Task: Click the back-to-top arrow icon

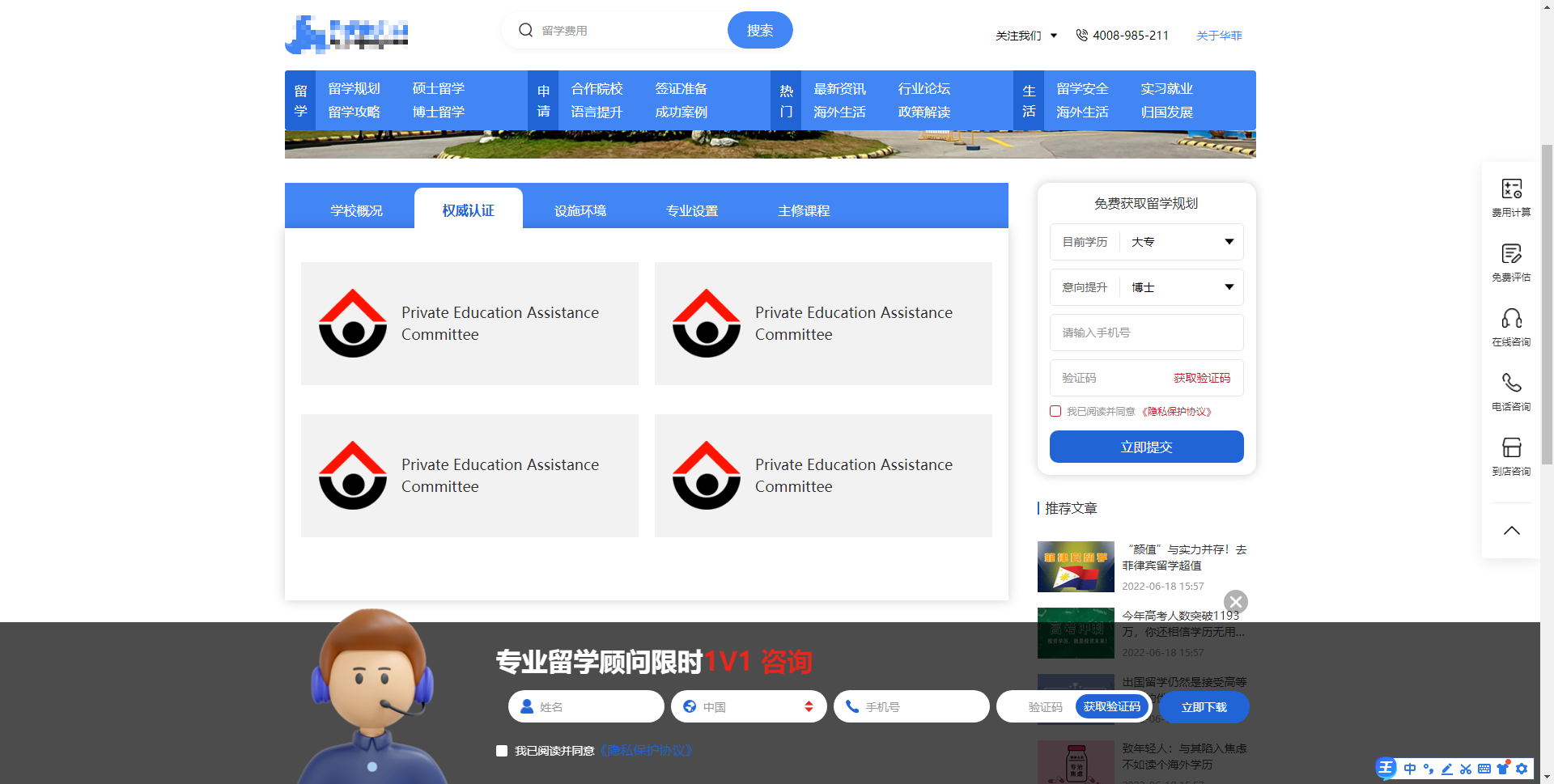Action: [x=1511, y=531]
